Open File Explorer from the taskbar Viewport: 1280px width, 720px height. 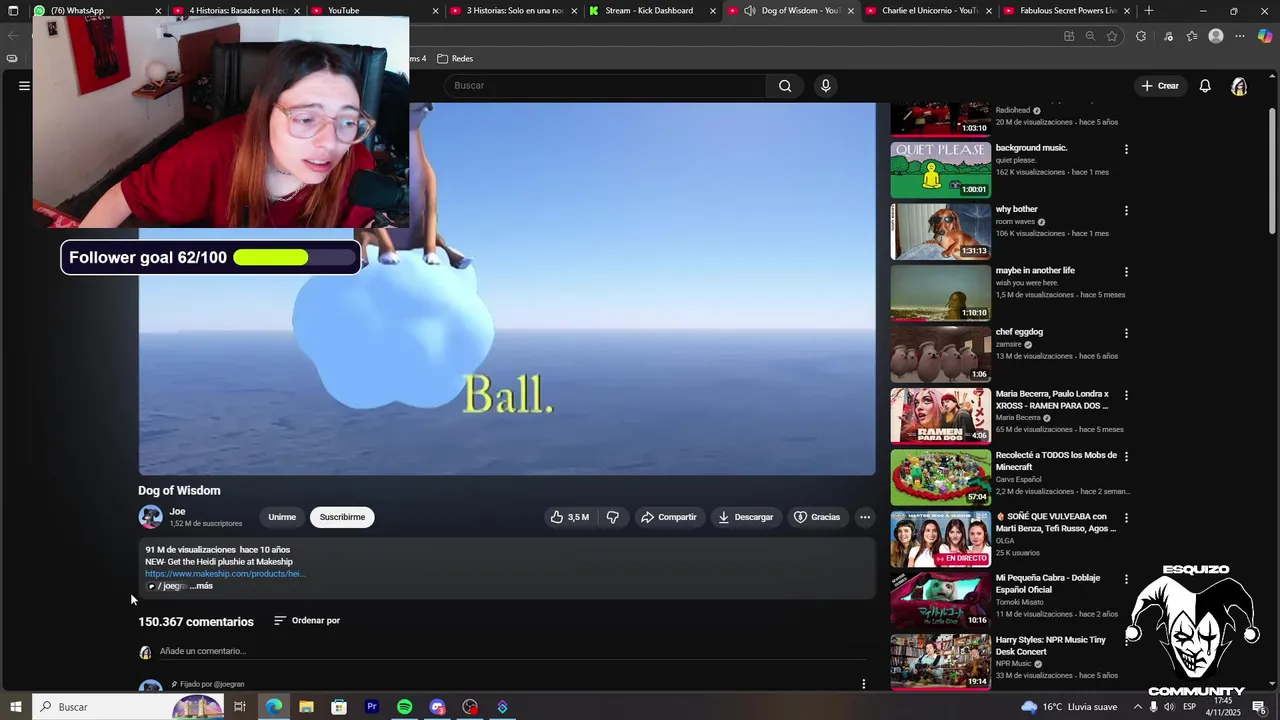[306, 707]
